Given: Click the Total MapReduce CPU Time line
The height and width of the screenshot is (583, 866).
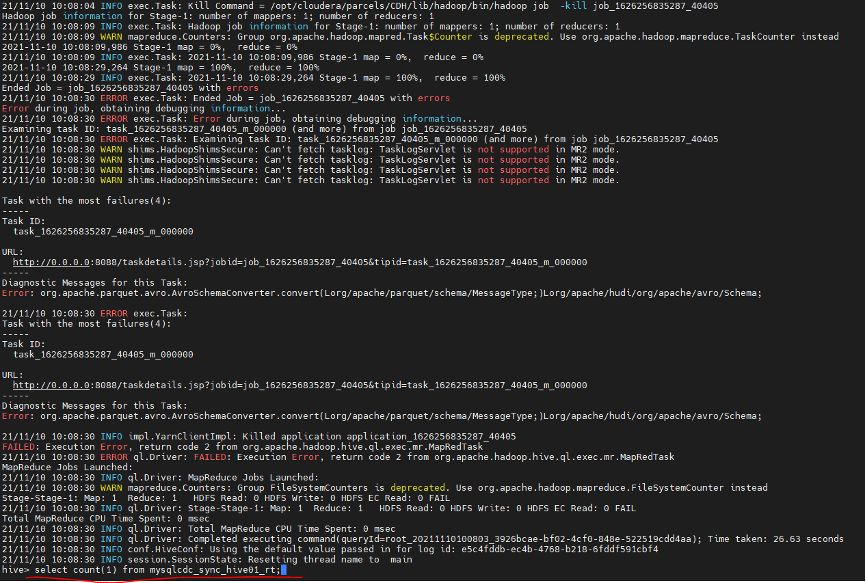Looking at the screenshot, I should (x=130, y=517).
